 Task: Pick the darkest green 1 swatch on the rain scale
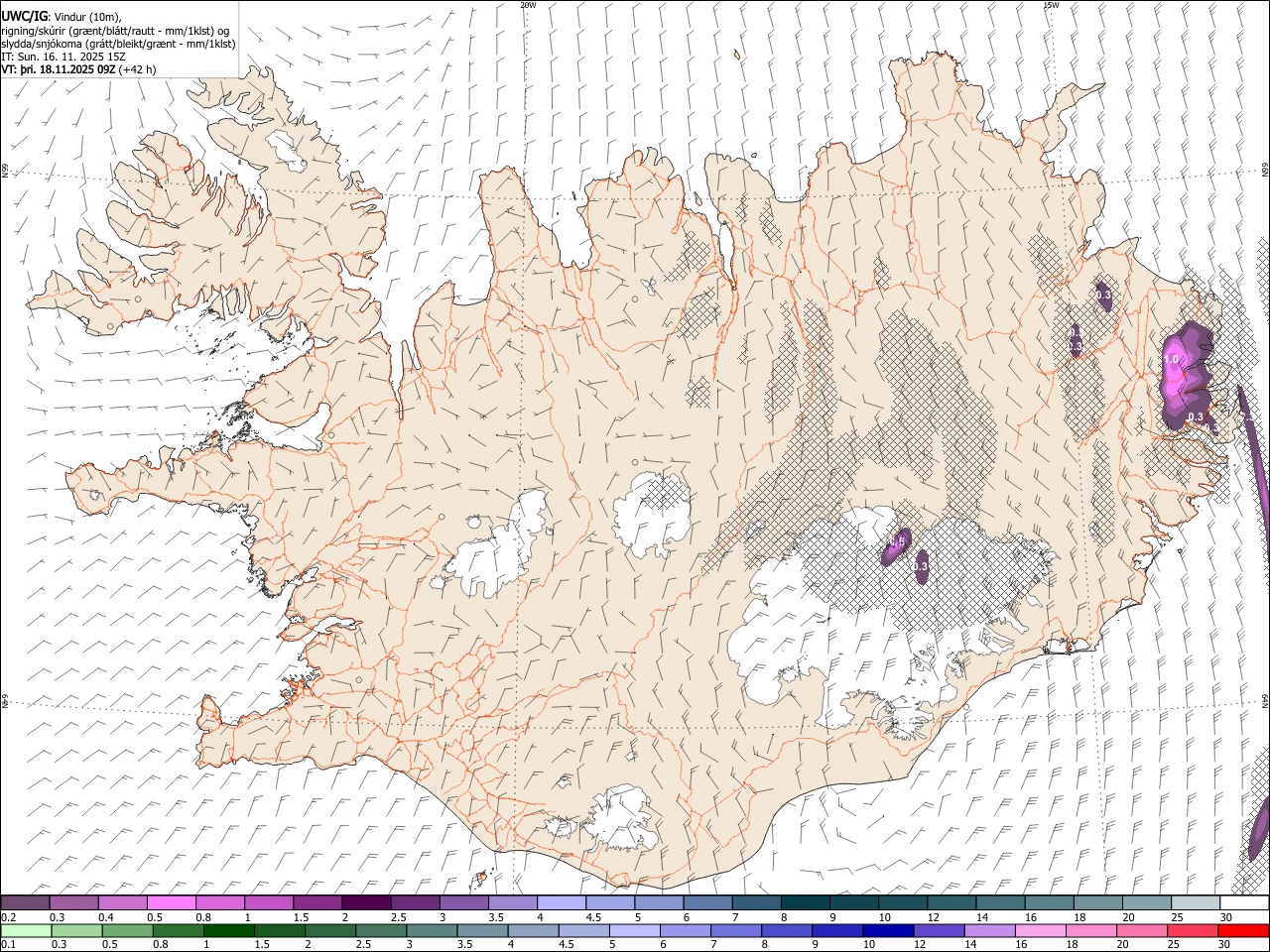click(x=229, y=930)
